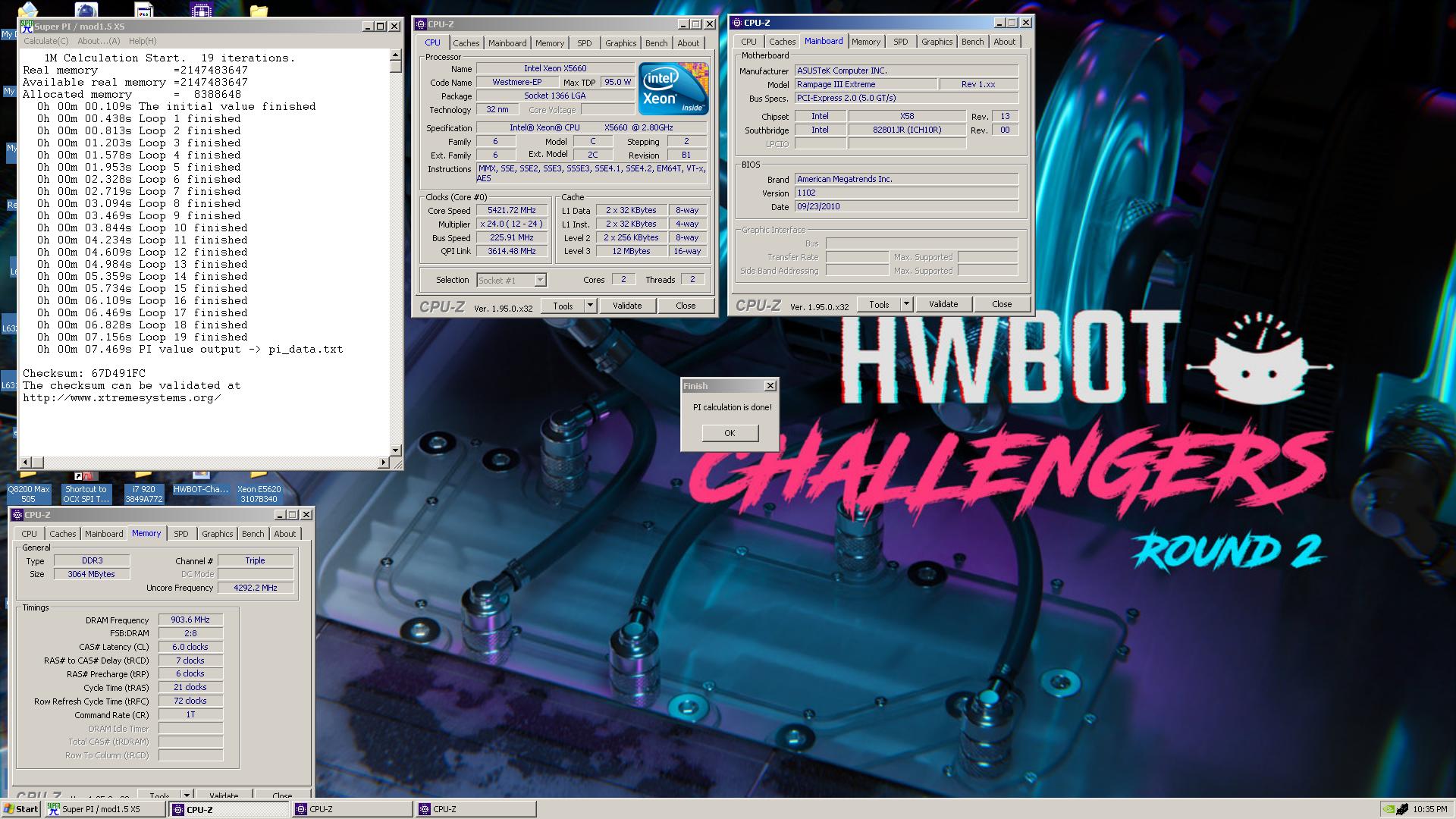Click Core Speed value 5421.72 MHz
1456x819 pixels.
(x=512, y=211)
